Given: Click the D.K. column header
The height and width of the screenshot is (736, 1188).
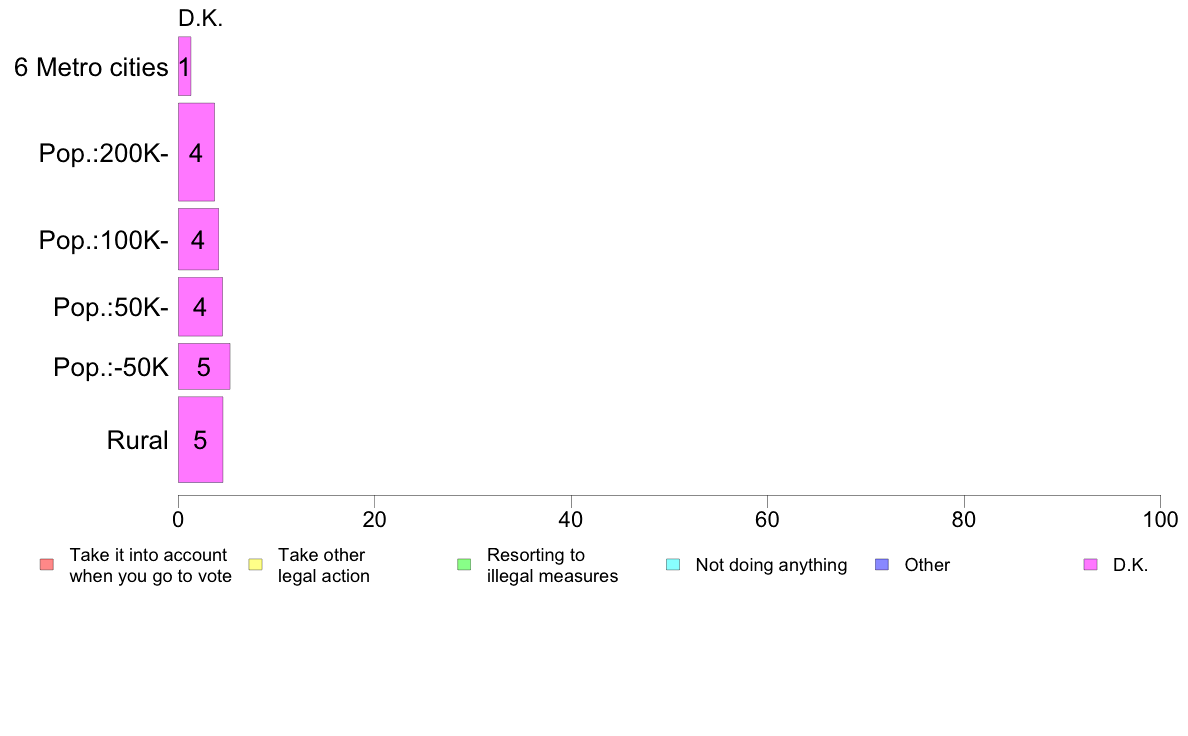Looking at the screenshot, I should point(201,18).
